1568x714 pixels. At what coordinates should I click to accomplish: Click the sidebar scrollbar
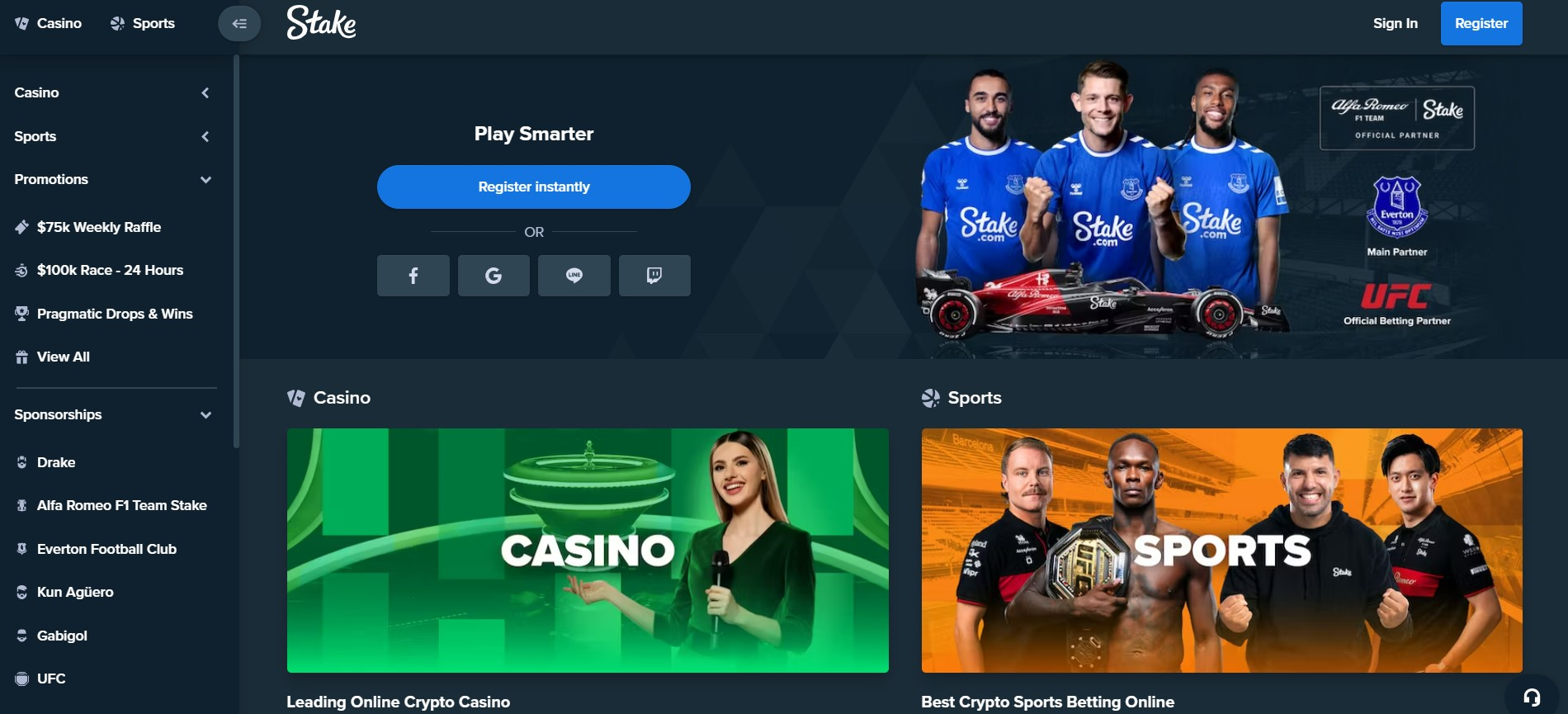tap(236, 252)
